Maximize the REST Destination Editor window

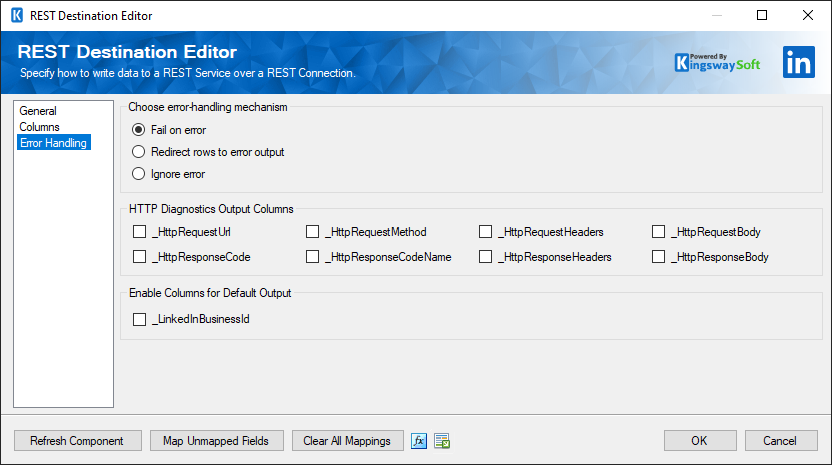[x=762, y=15]
